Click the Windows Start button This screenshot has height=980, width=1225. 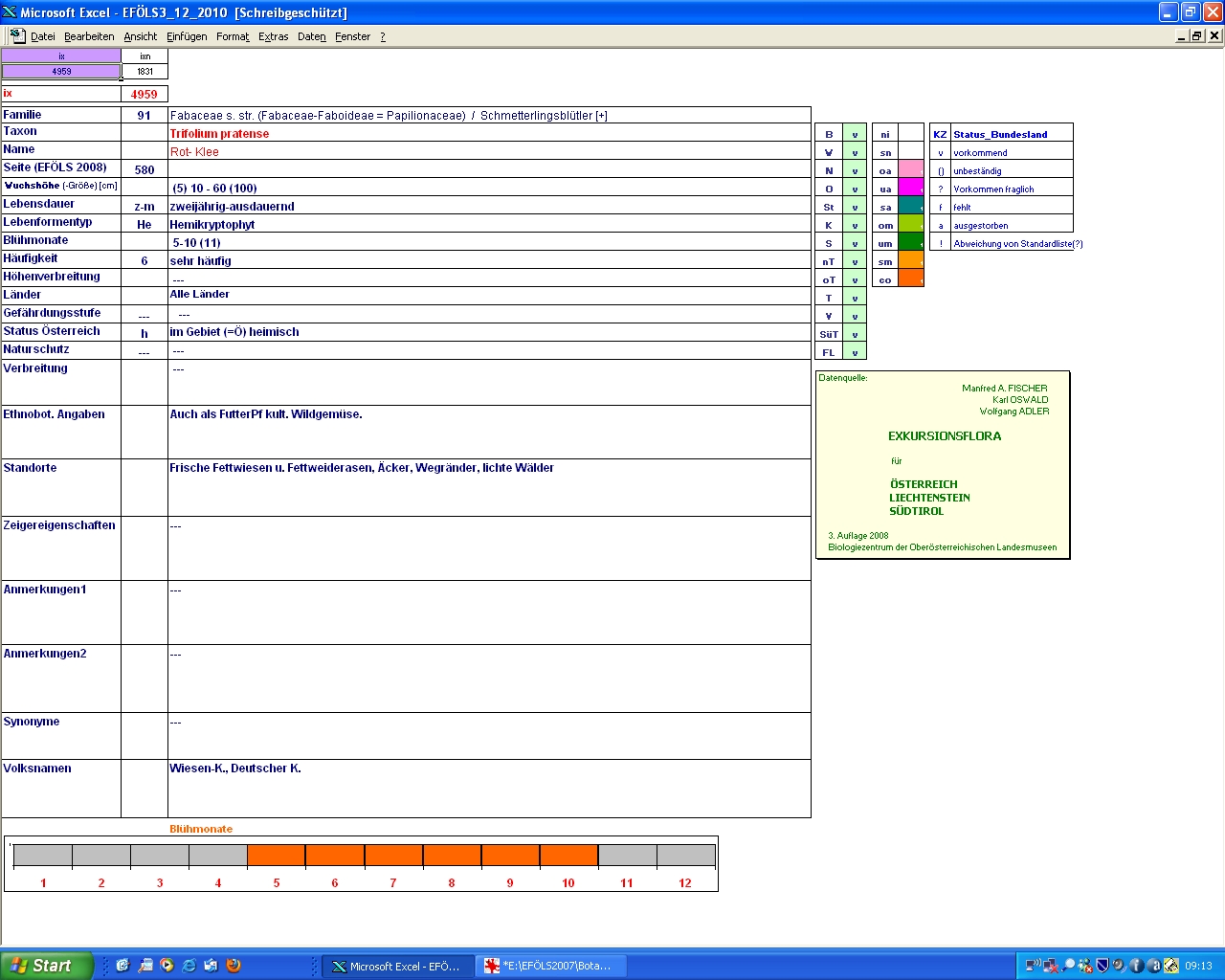click(47, 966)
